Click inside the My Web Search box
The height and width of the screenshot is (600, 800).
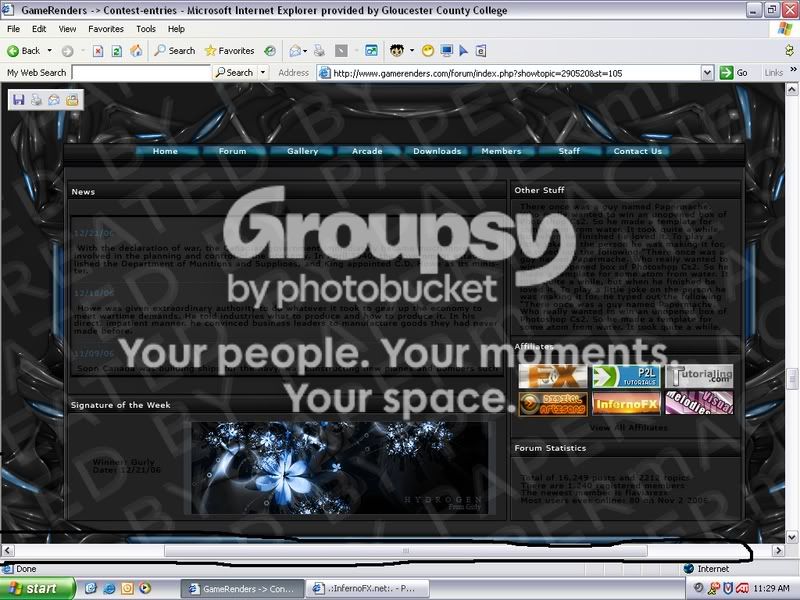(141, 72)
